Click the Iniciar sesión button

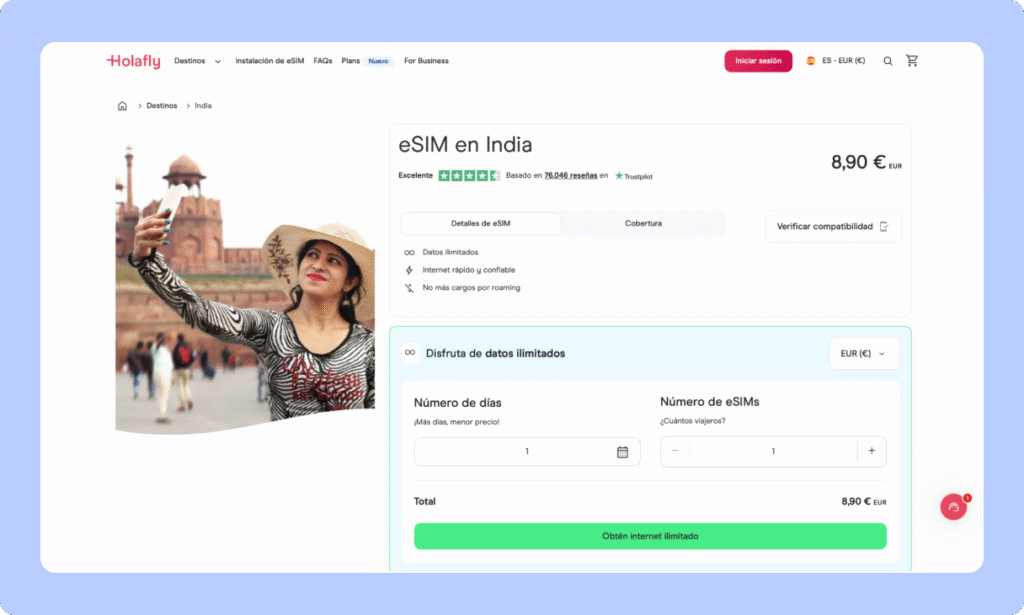pyautogui.click(x=758, y=61)
